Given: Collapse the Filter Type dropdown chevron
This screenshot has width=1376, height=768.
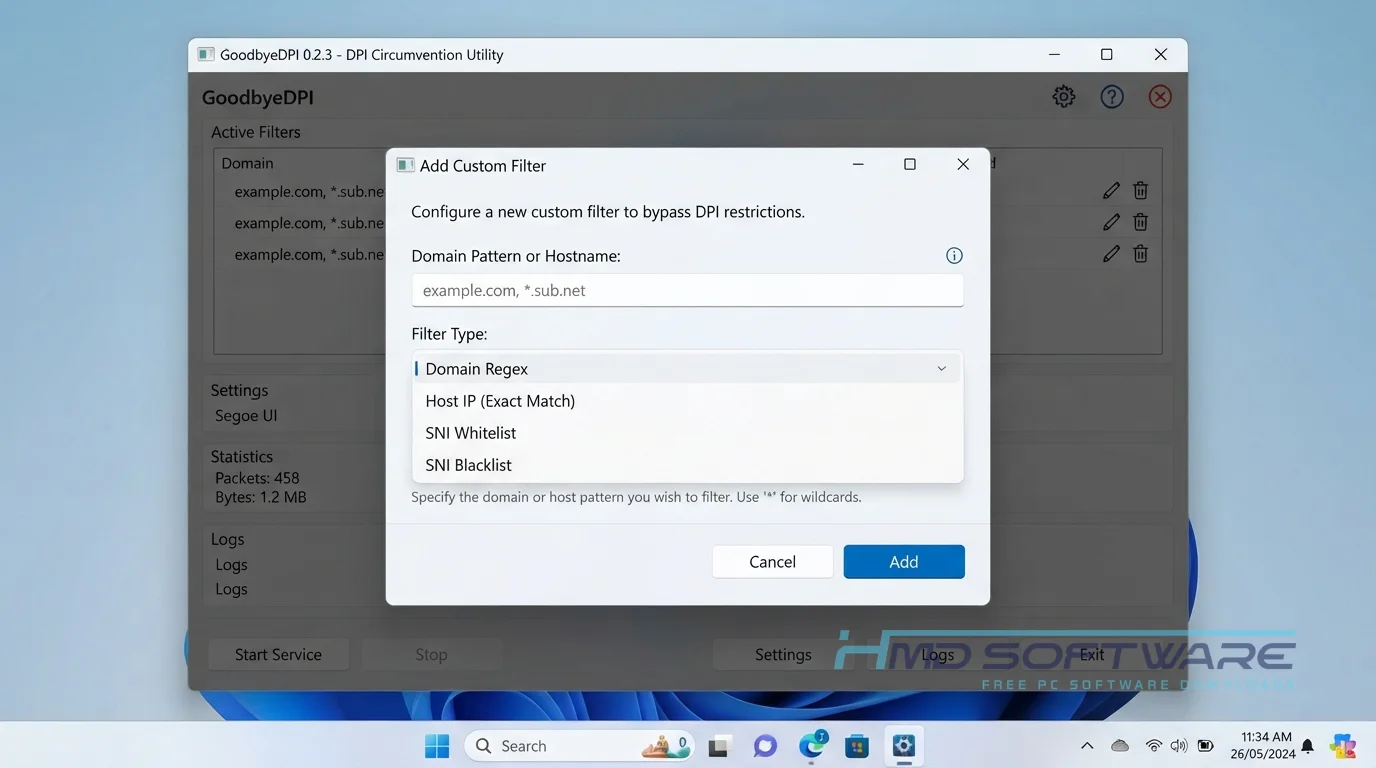Looking at the screenshot, I should pos(941,369).
